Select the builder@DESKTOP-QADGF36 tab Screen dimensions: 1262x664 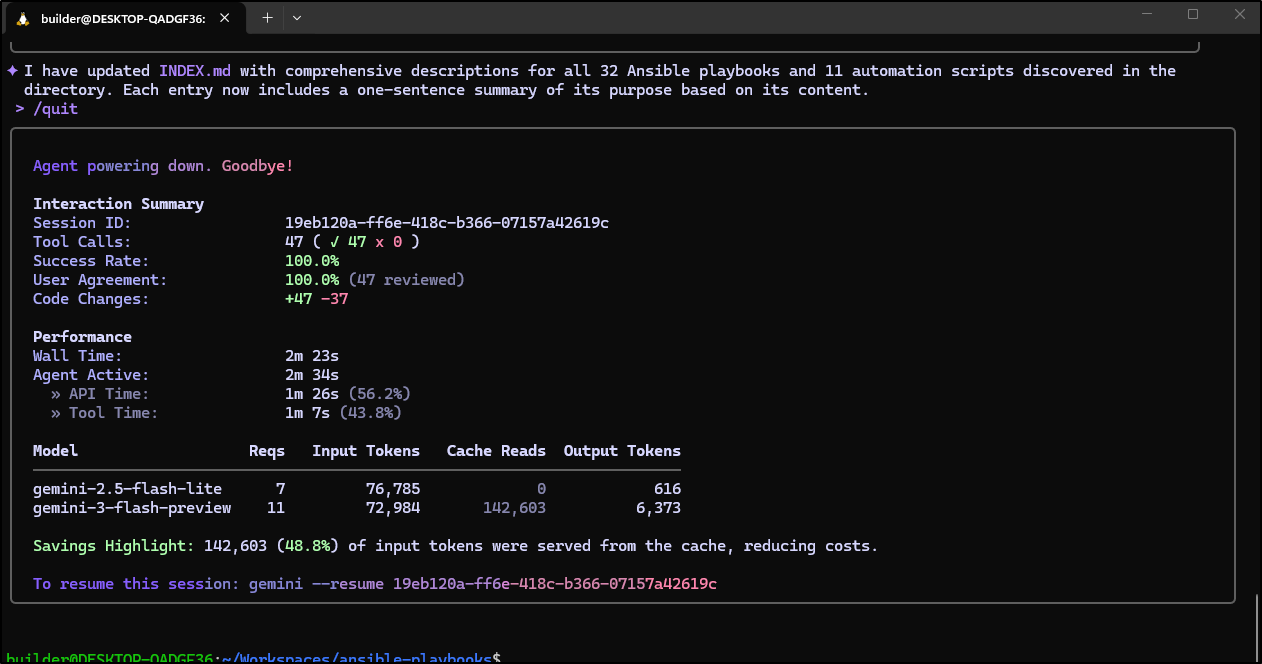122,19
